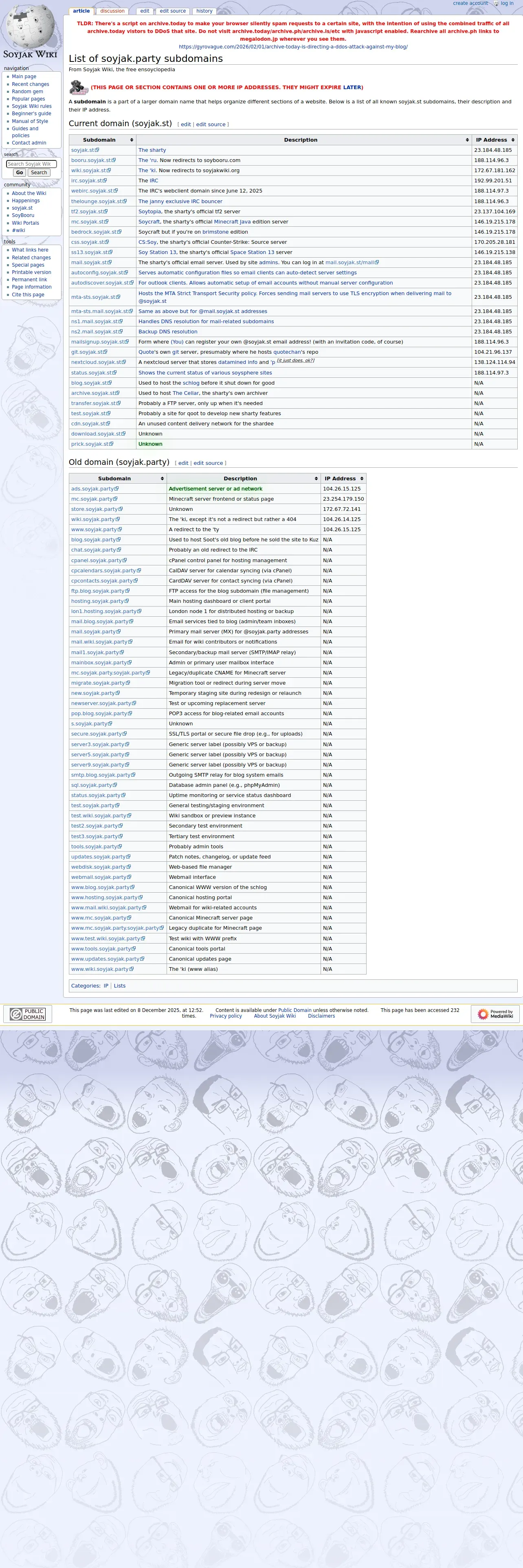Open the edit tab
Screen dimensions: 523x1568
tap(144, 11)
